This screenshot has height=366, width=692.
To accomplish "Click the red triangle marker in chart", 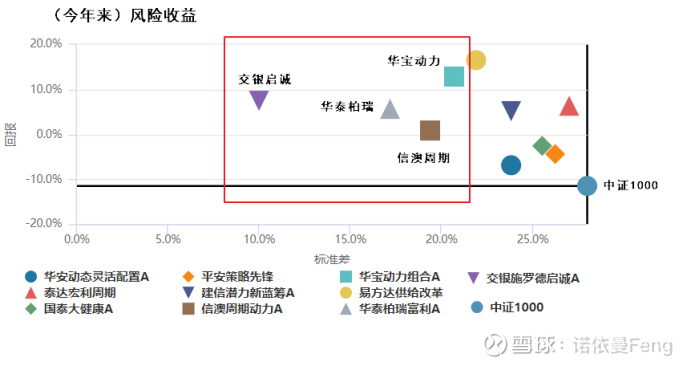I will (x=569, y=107).
